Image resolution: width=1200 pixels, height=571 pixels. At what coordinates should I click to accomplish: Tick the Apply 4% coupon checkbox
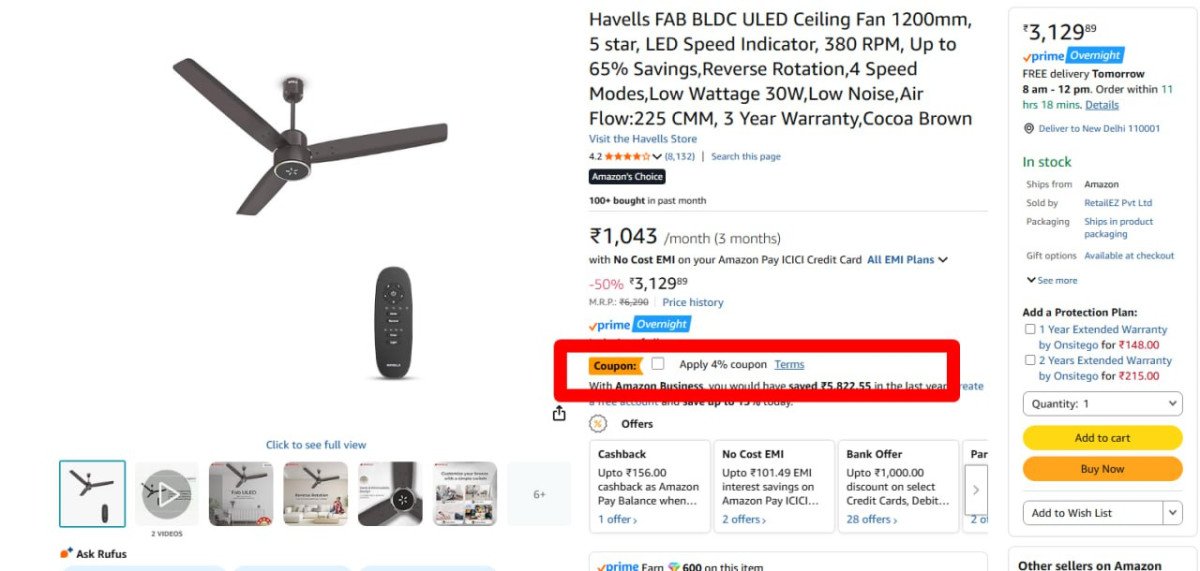[x=658, y=364]
